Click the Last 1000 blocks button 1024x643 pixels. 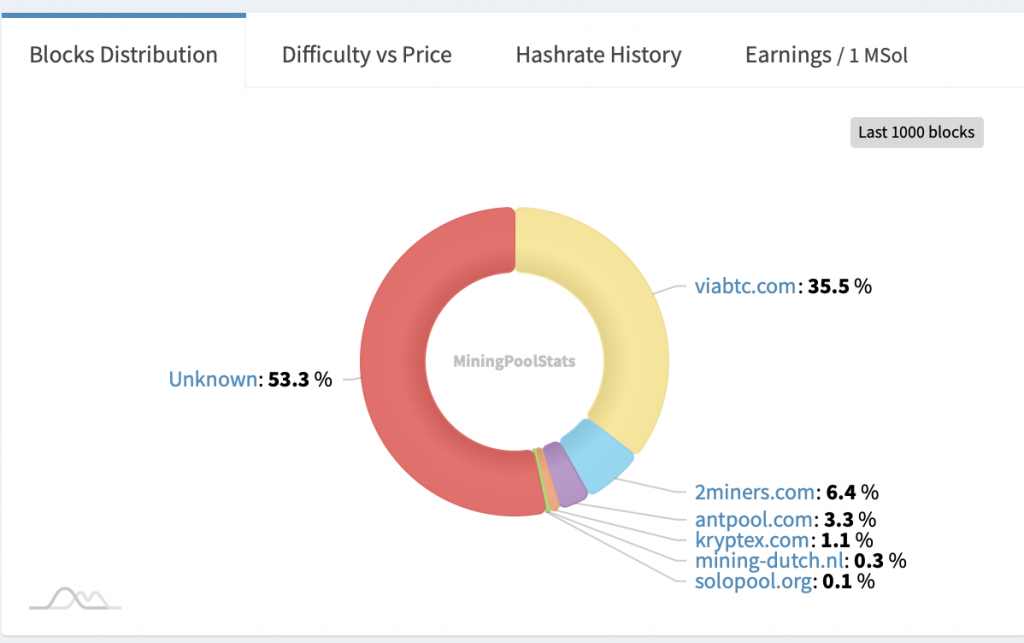click(x=916, y=132)
